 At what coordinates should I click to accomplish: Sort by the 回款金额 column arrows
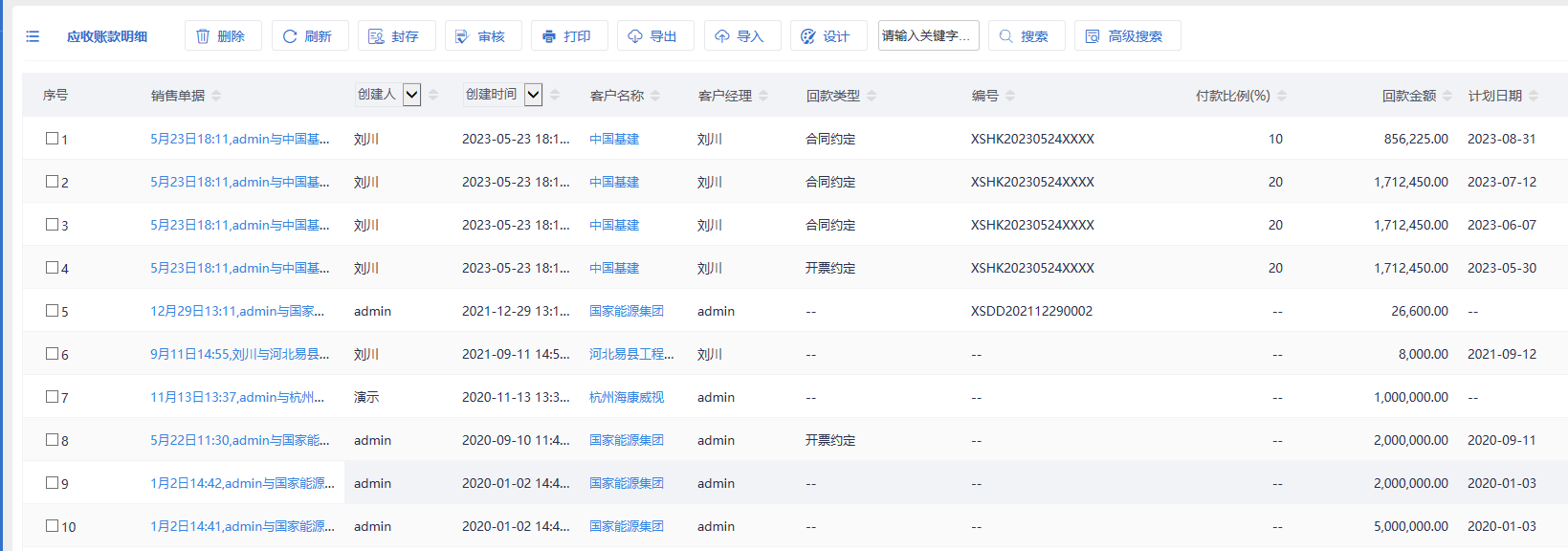pos(1447,96)
